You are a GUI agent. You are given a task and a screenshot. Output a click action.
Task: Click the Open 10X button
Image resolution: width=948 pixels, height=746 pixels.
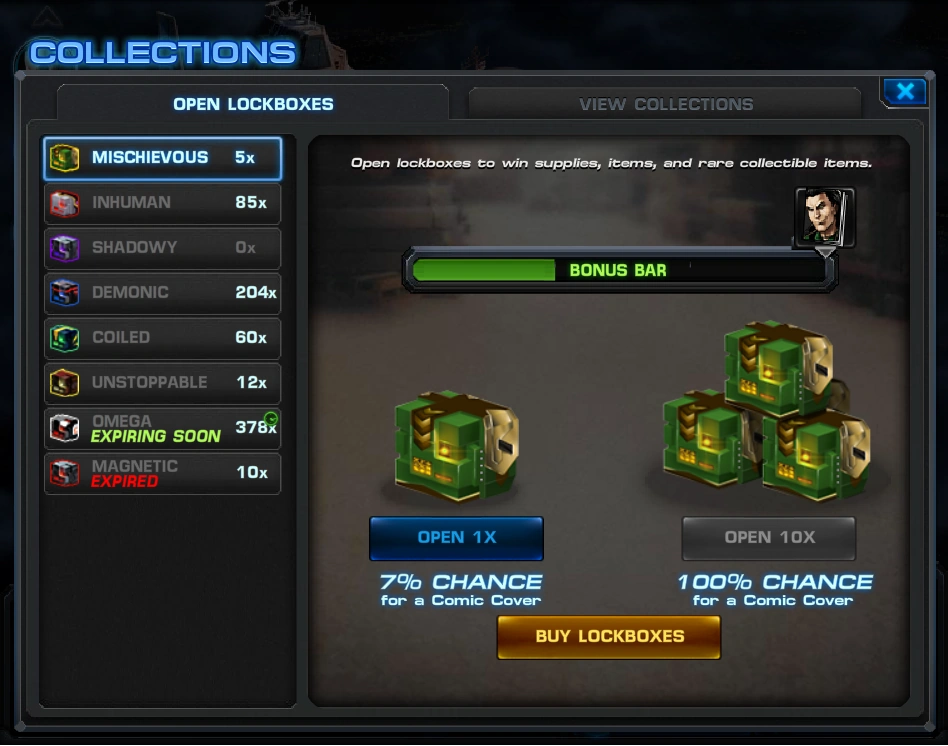click(x=769, y=537)
